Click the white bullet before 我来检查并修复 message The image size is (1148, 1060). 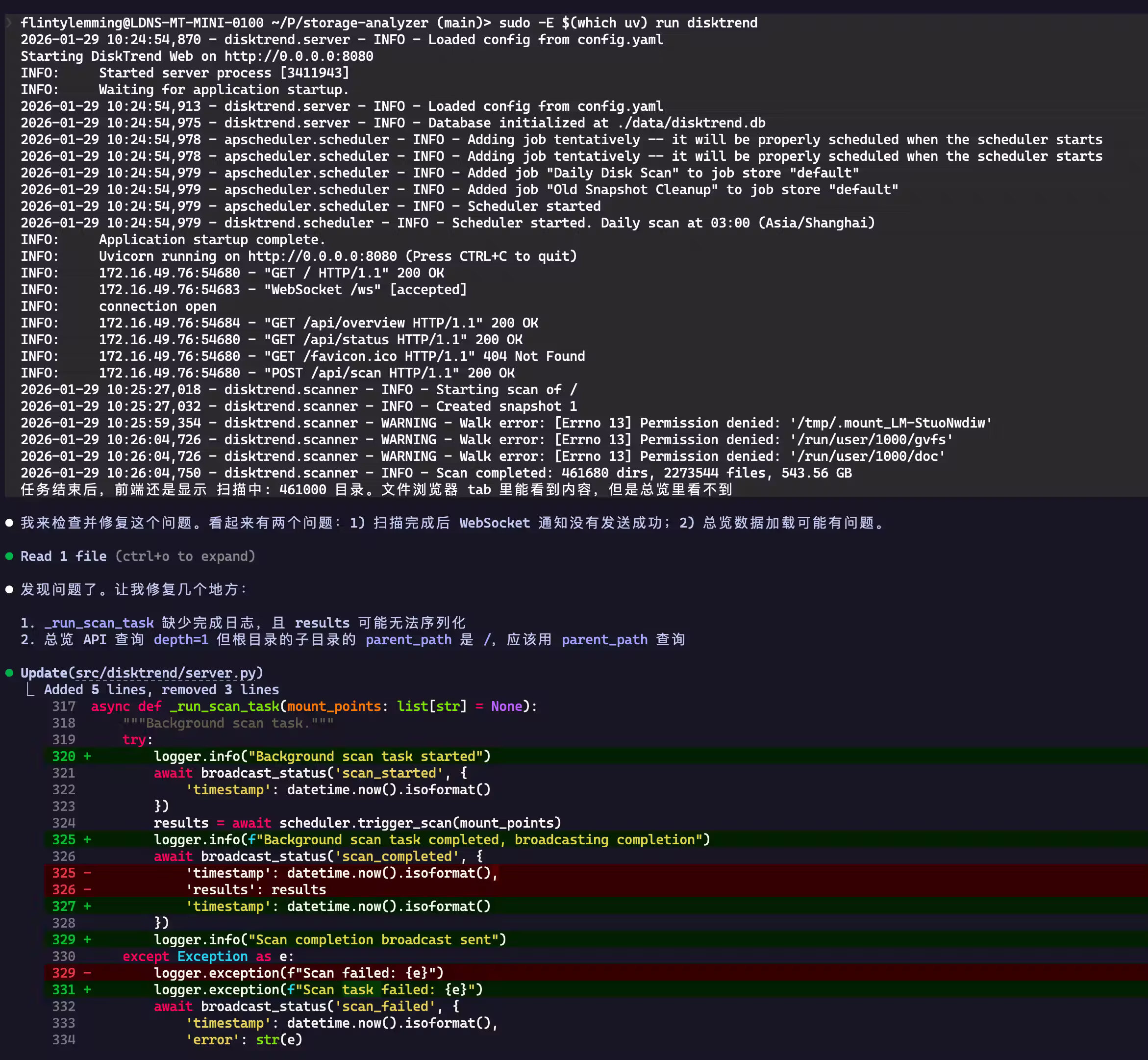tap(9, 523)
